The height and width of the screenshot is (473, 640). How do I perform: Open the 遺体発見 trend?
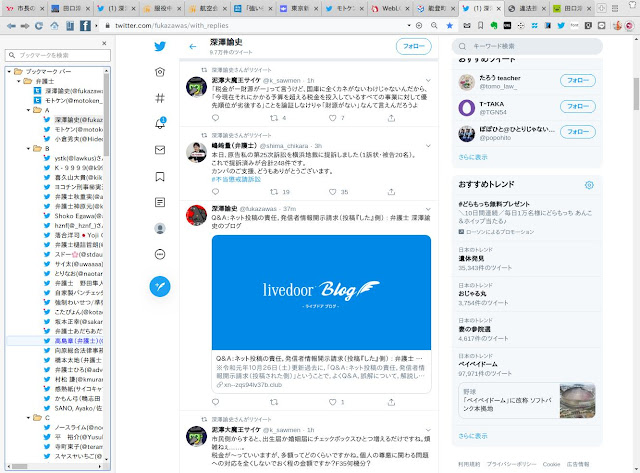click(x=472, y=258)
